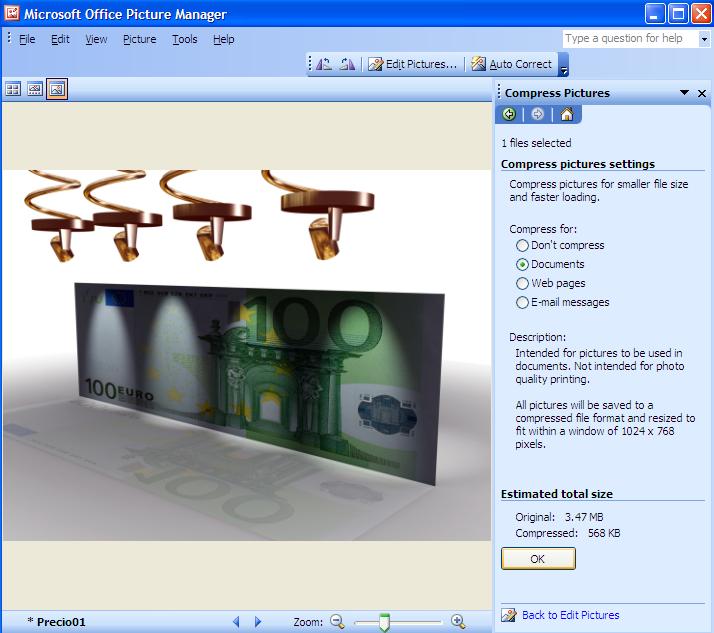Go back in the task pane
The width and height of the screenshot is (714, 633).
[x=509, y=114]
